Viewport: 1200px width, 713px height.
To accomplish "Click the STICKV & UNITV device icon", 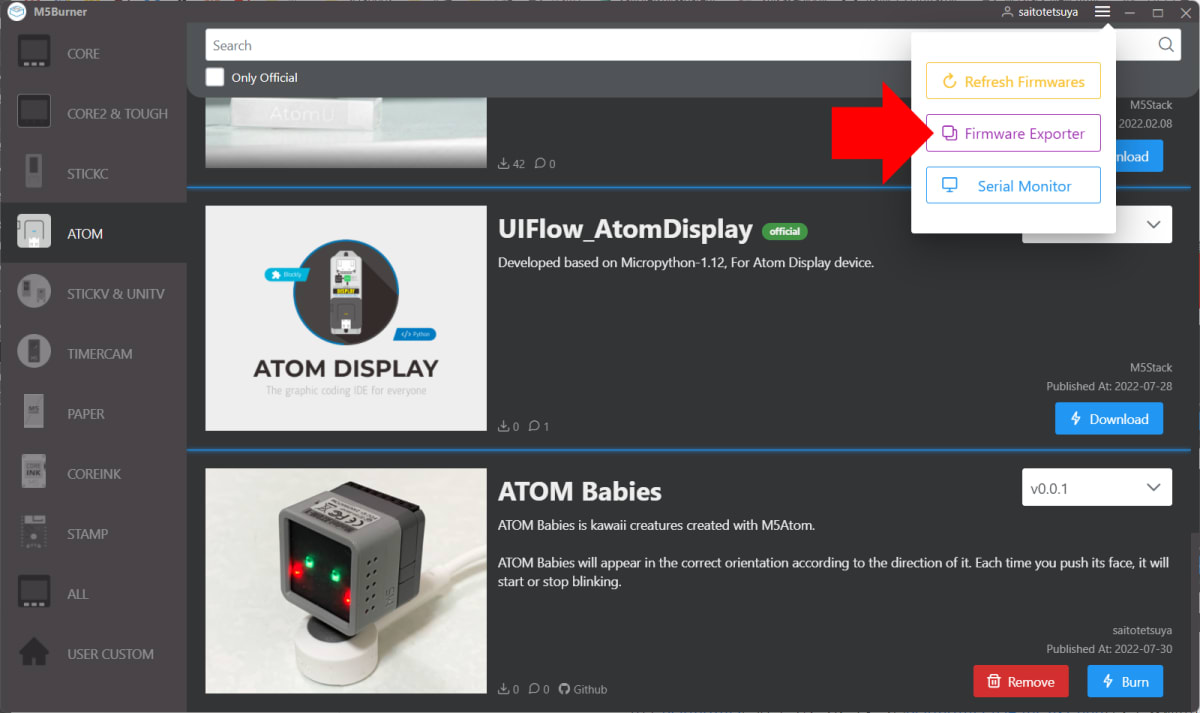I will pos(34,293).
